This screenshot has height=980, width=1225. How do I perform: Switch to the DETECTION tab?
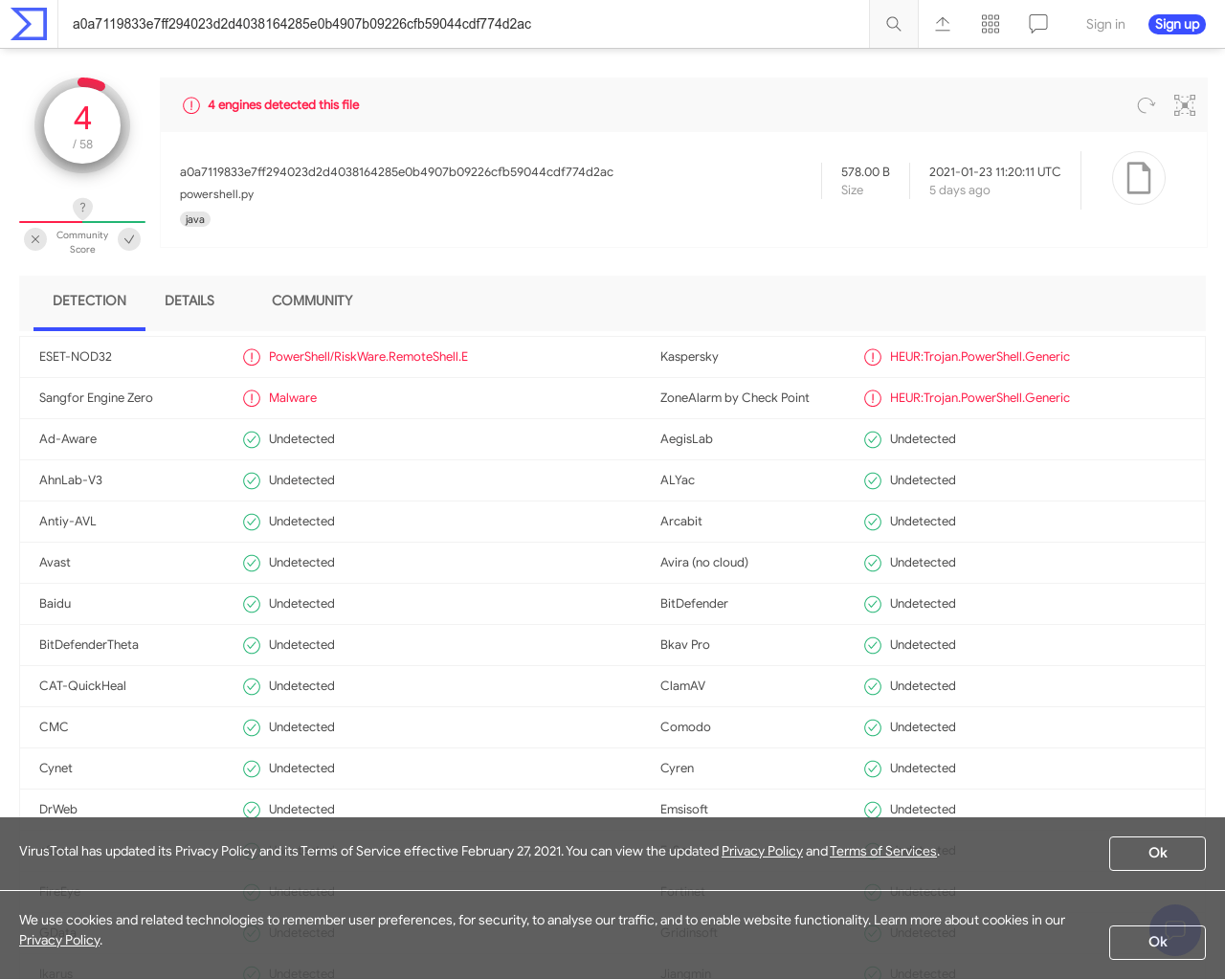tap(89, 301)
